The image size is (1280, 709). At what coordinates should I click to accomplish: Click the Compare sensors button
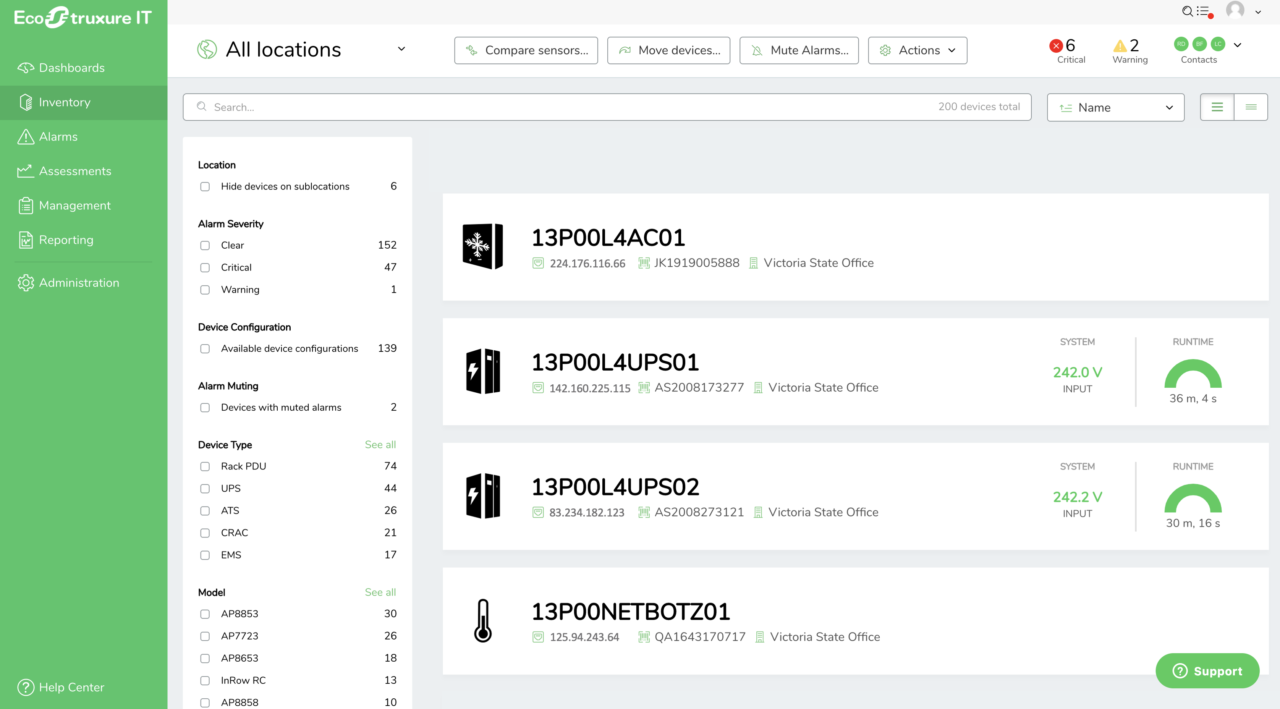pyautogui.click(x=526, y=50)
